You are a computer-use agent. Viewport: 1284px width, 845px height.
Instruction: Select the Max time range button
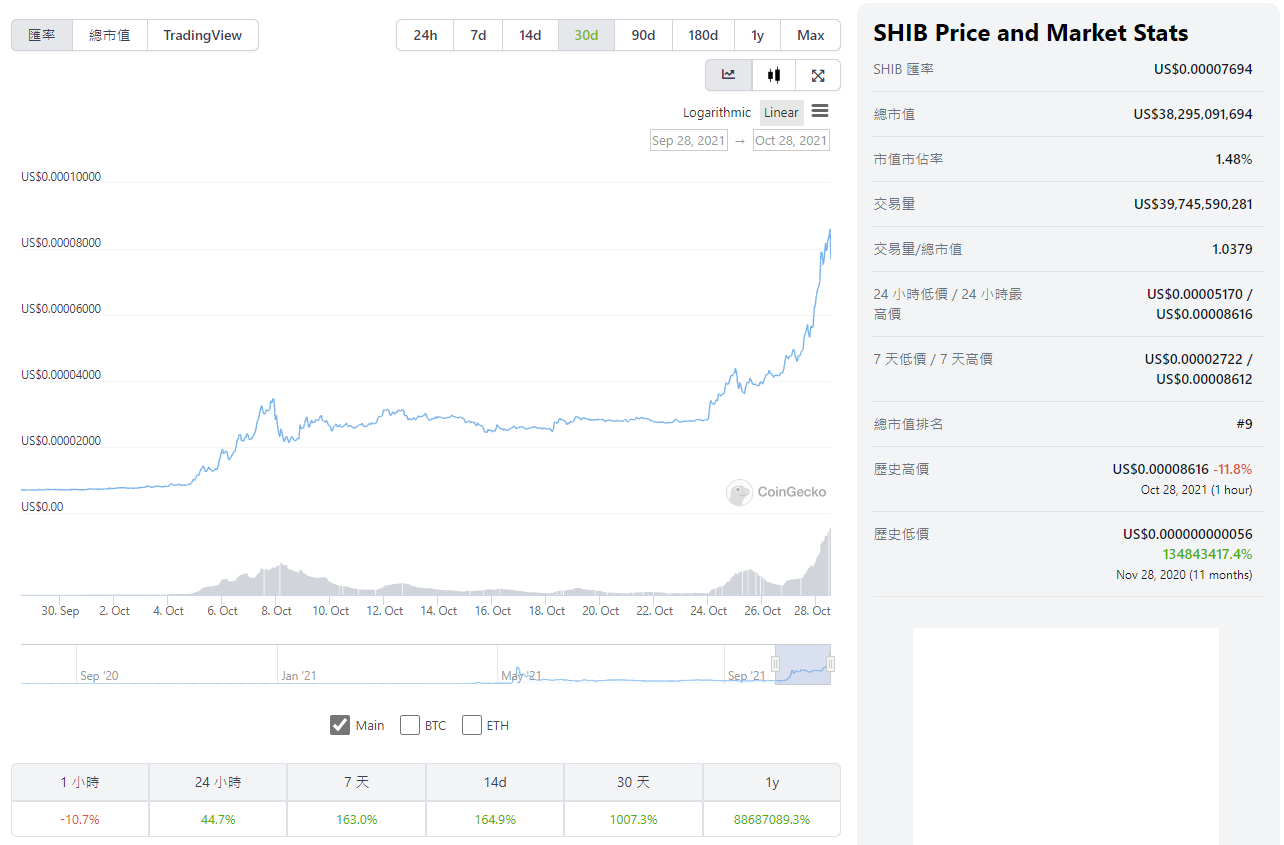(x=811, y=35)
